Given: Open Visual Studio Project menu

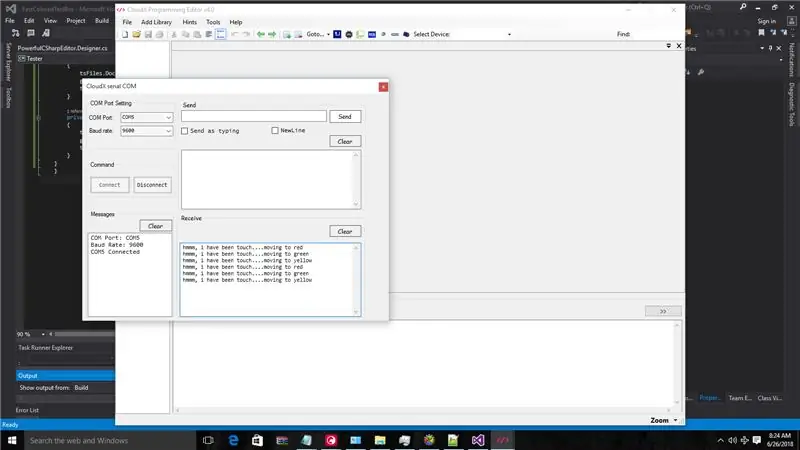Looking at the screenshot, I should (76, 20).
